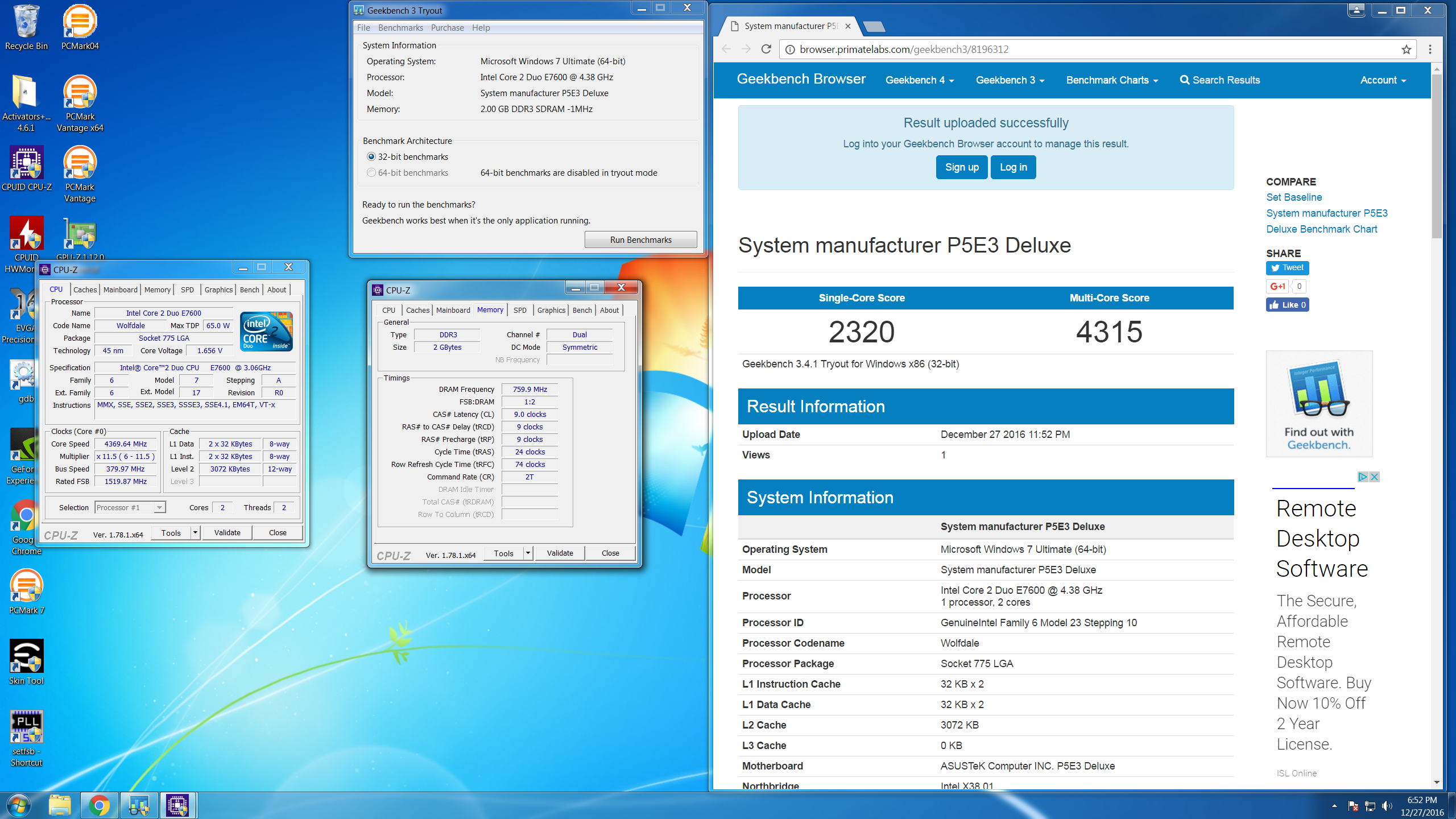This screenshot has height=819, width=1456.
Task: Open the GPU-Z desktop shortcut
Action: (80, 239)
